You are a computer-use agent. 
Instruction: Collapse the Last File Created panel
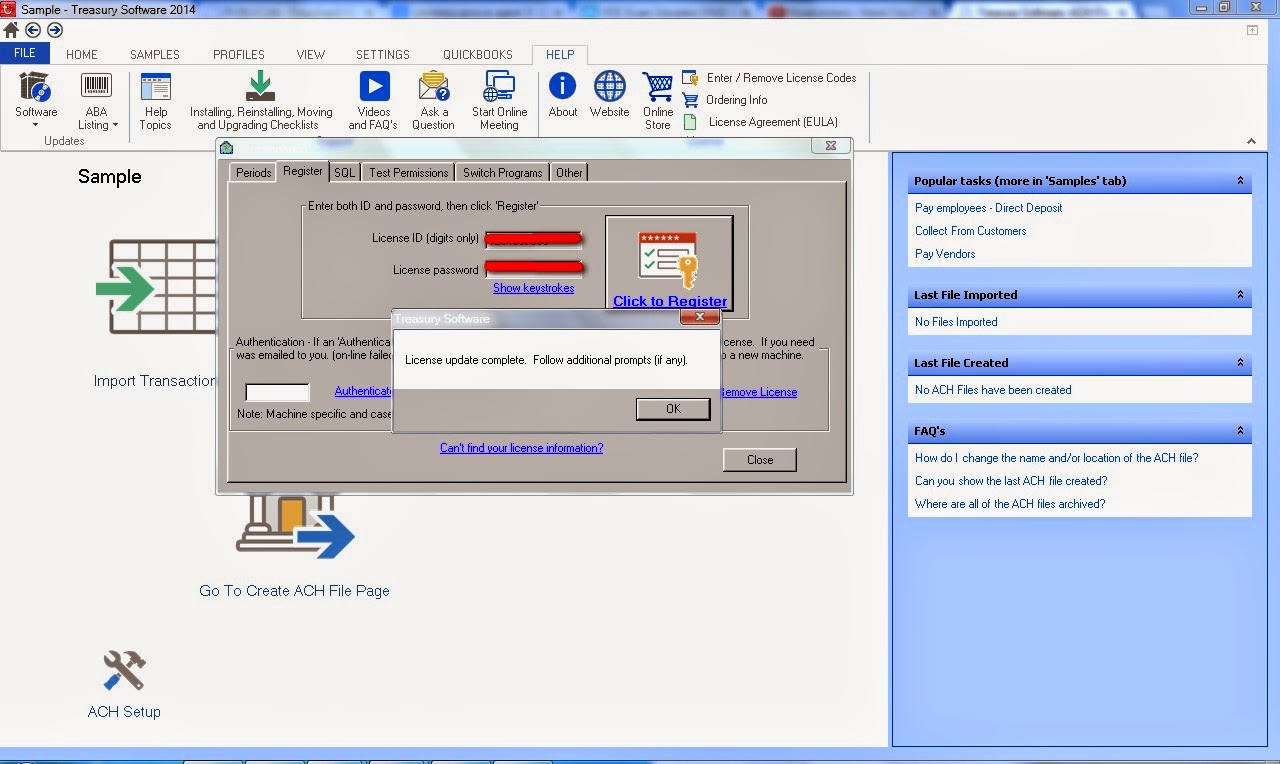coord(1240,363)
